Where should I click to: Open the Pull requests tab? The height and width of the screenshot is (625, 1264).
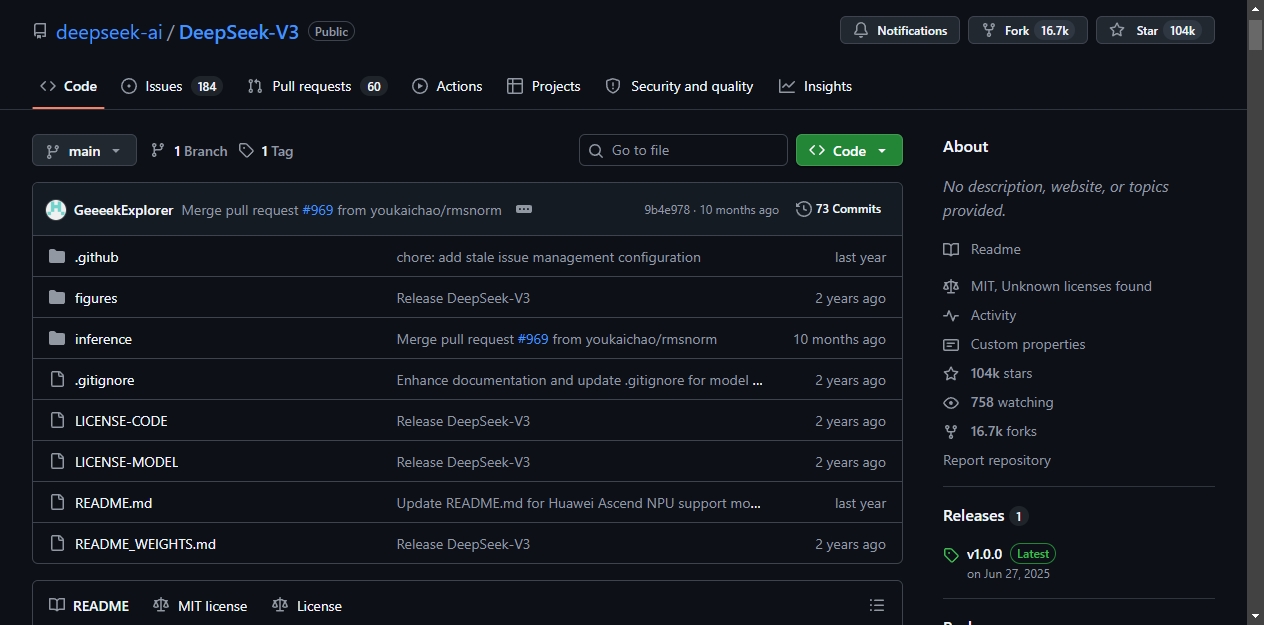click(317, 86)
